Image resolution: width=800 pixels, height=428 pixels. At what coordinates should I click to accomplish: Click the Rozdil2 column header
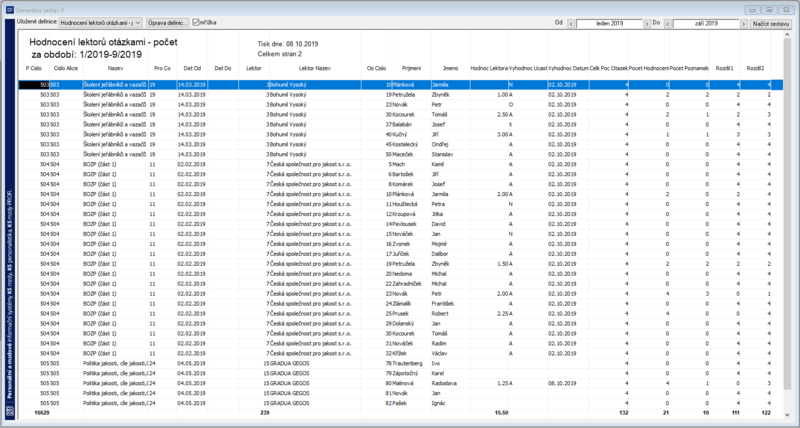(x=755, y=68)
